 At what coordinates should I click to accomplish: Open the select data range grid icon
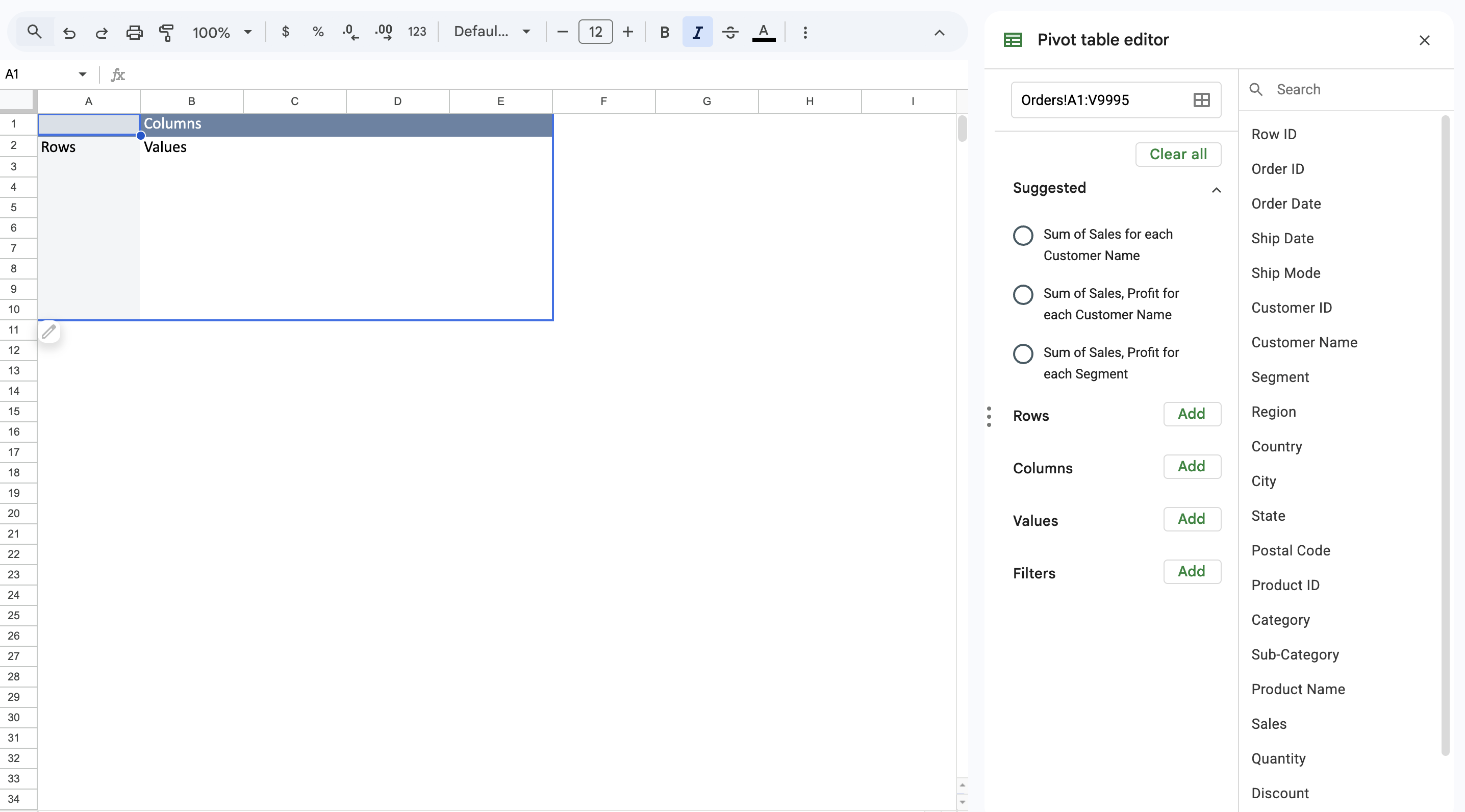[1201, 100]
